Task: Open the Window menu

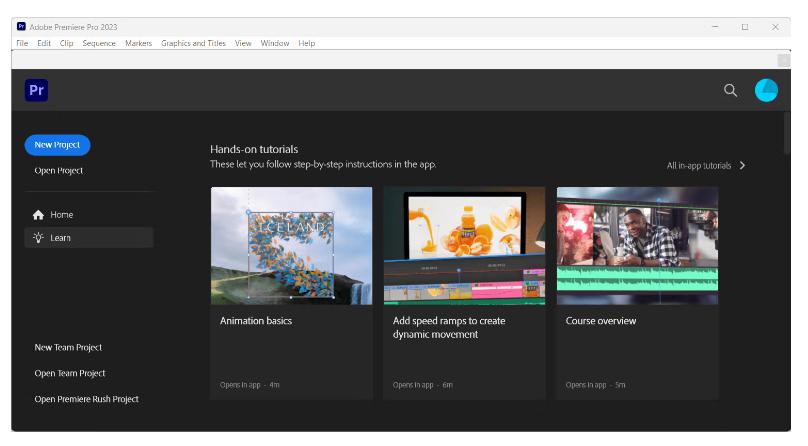Action: point(274,43)
